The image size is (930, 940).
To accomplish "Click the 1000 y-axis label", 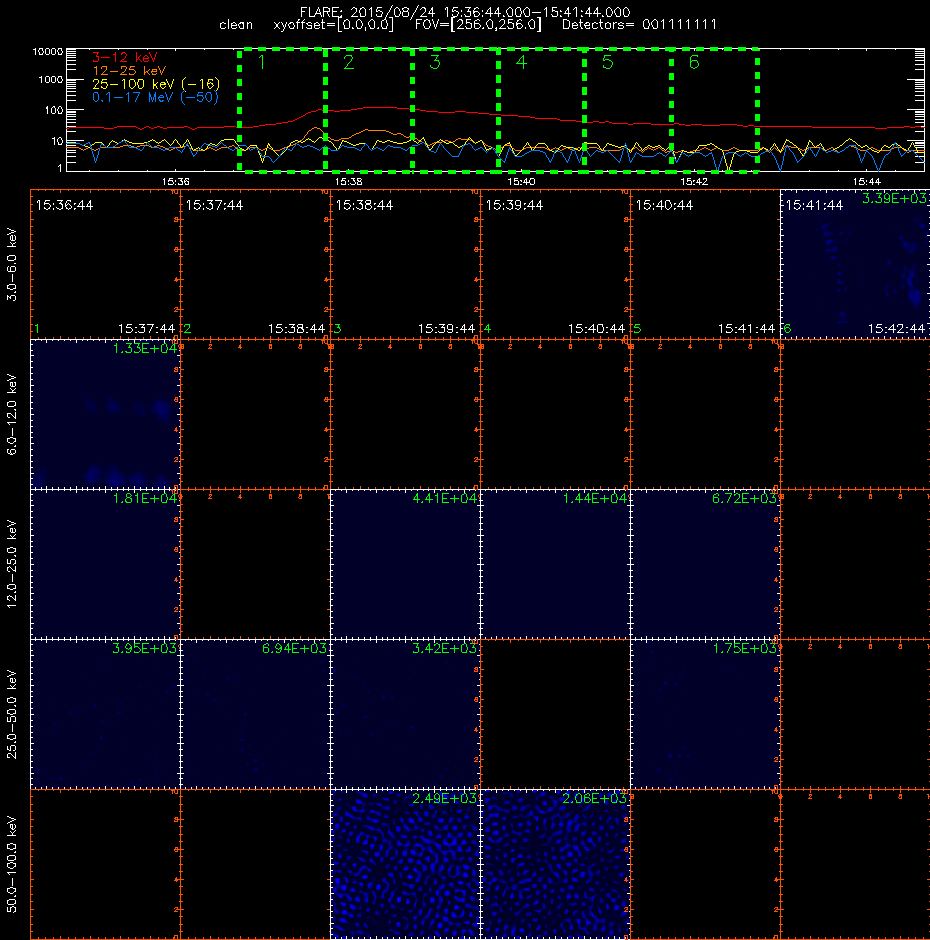I will click(x=50, y=80).
